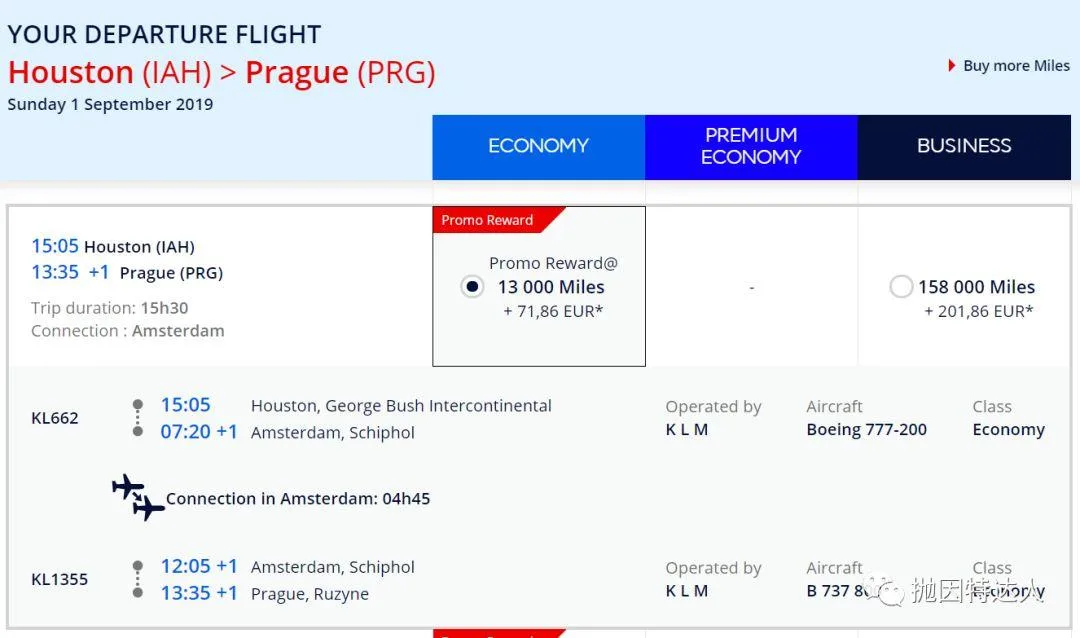Switch to the Premium Economy cabin tab

751,147
